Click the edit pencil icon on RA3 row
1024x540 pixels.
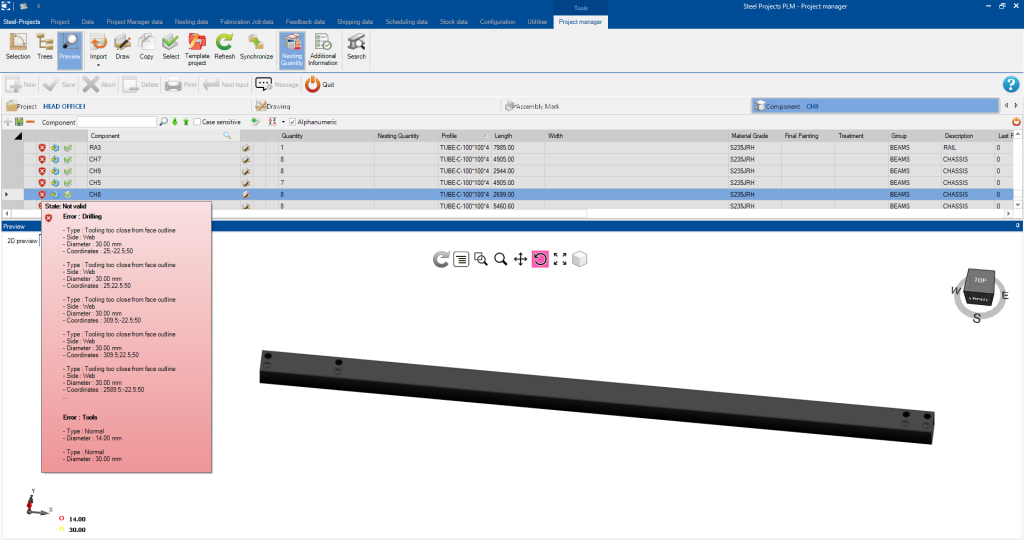tap(246, 148)
